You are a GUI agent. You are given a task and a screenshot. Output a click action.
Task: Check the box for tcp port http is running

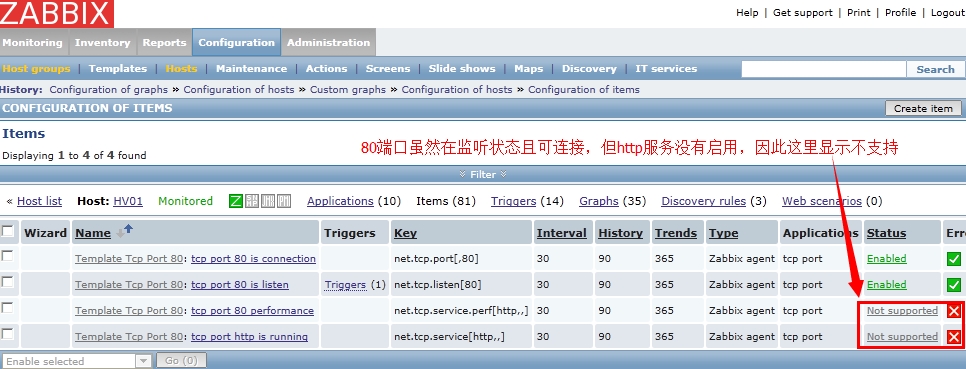[7, 333]
